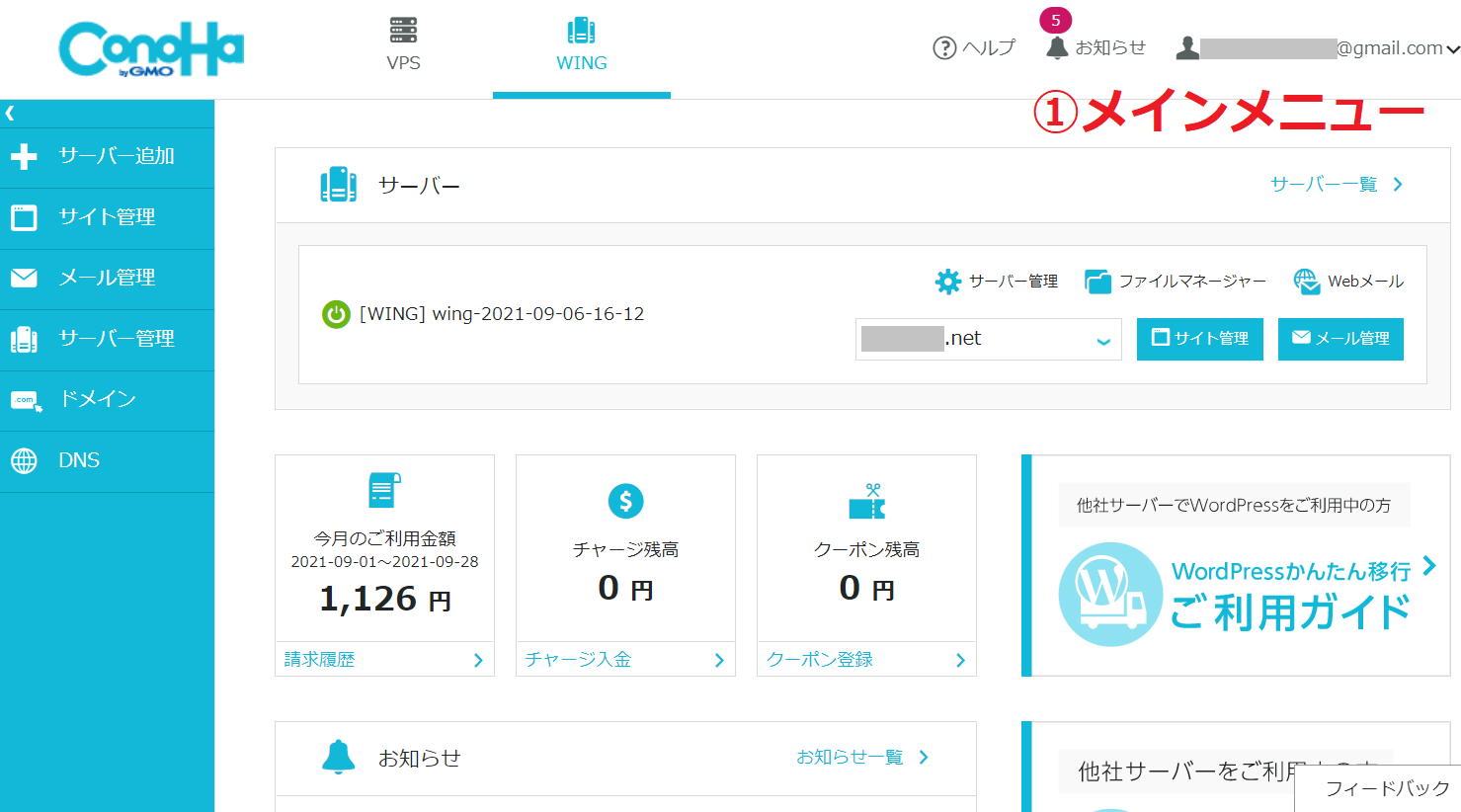Open サイト管理 in the sidebar

click(107, 217)
